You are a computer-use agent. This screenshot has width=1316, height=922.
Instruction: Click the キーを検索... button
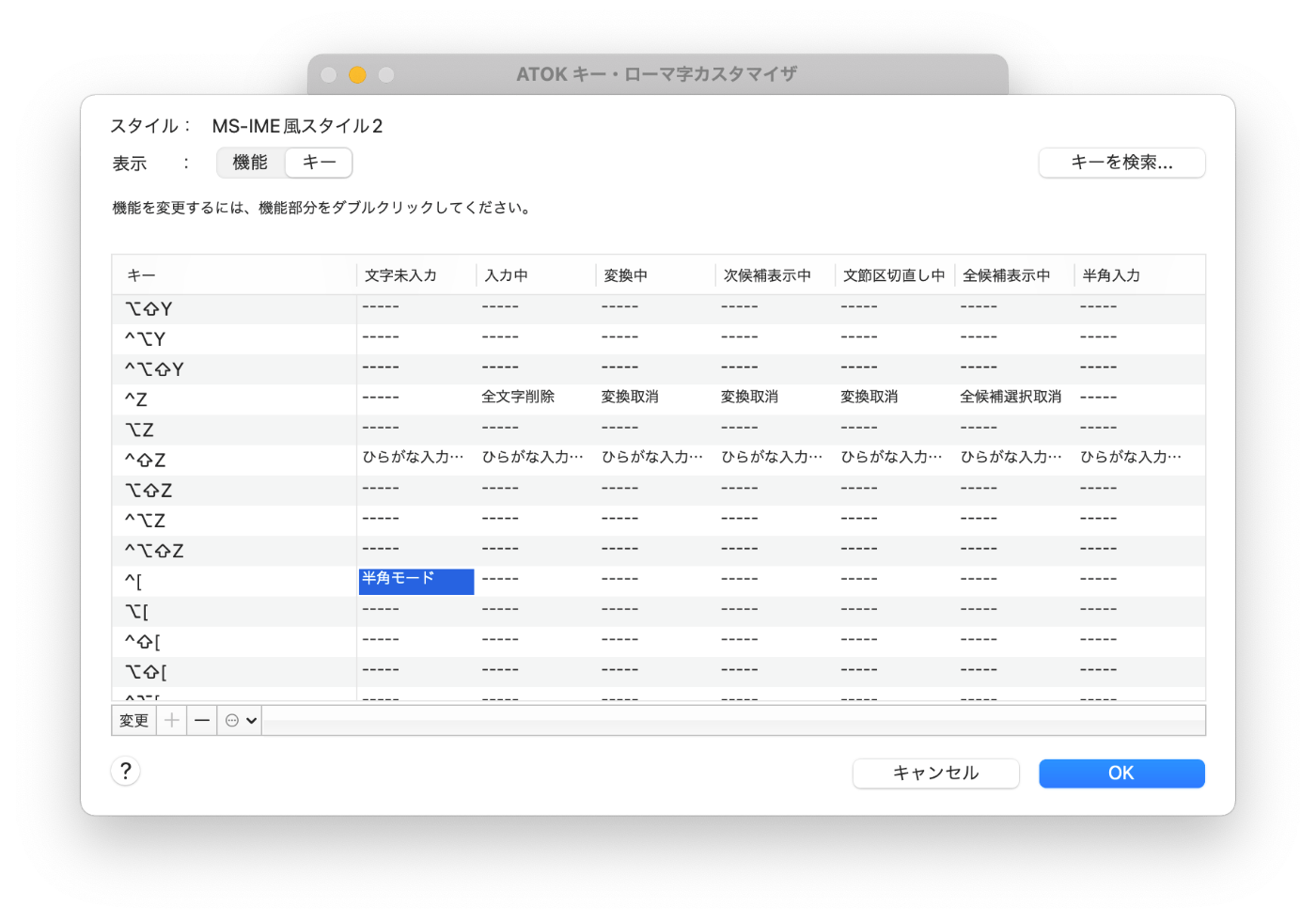(x=1121, y=163)
